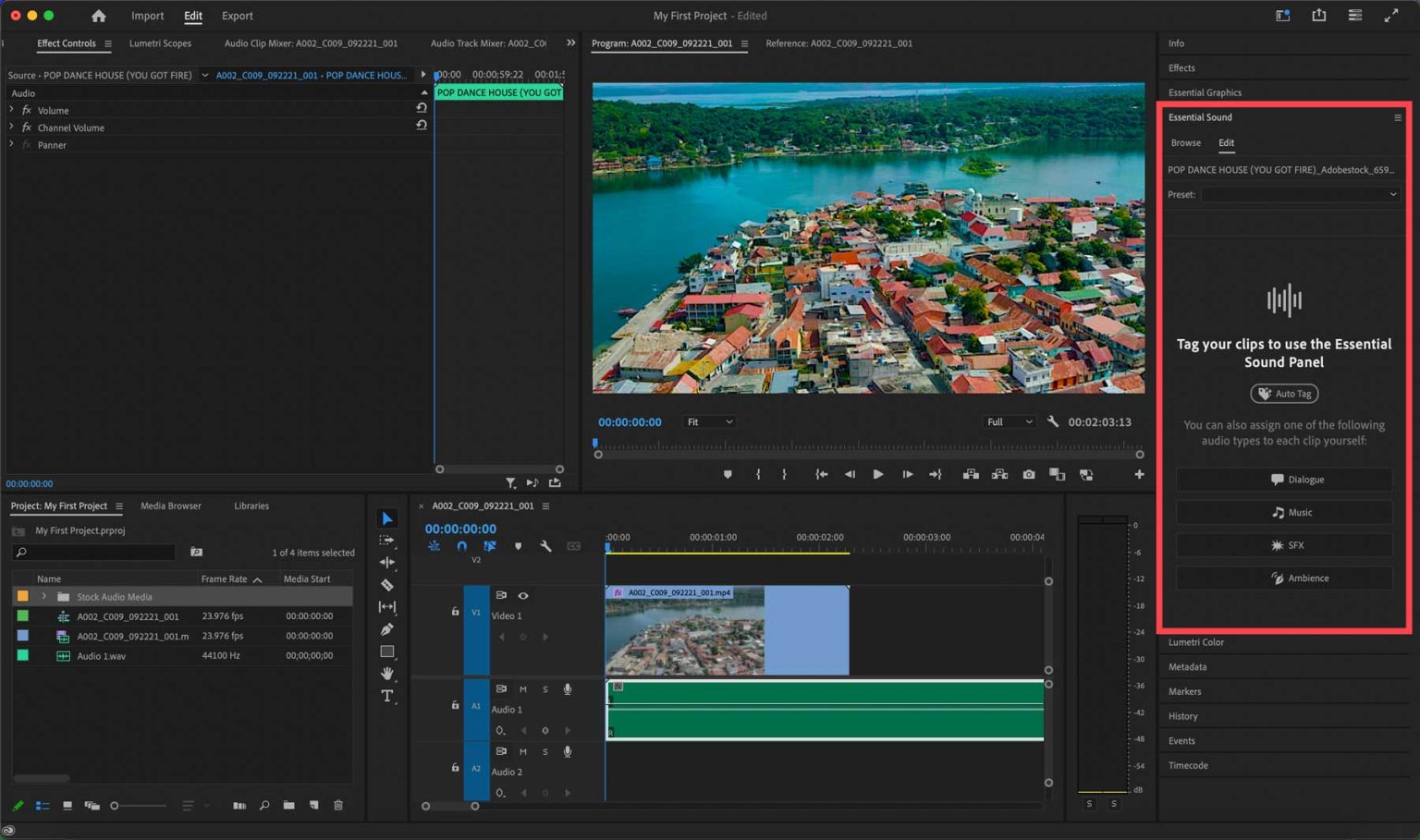1420x840 pixels.
Task: Click the Export Frame camera icon
Action: point(1029,474)
